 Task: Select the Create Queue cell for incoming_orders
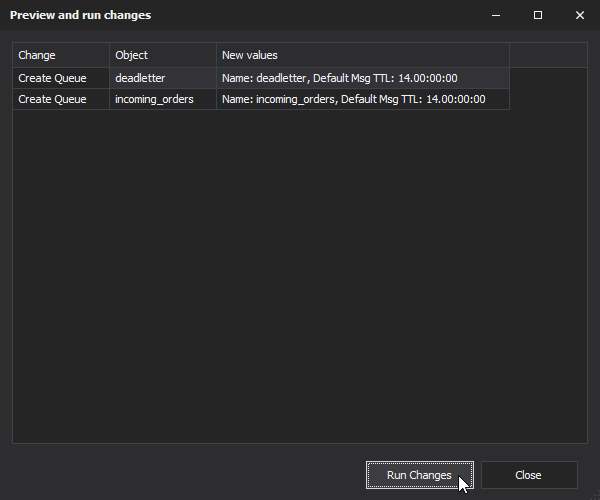61,99
